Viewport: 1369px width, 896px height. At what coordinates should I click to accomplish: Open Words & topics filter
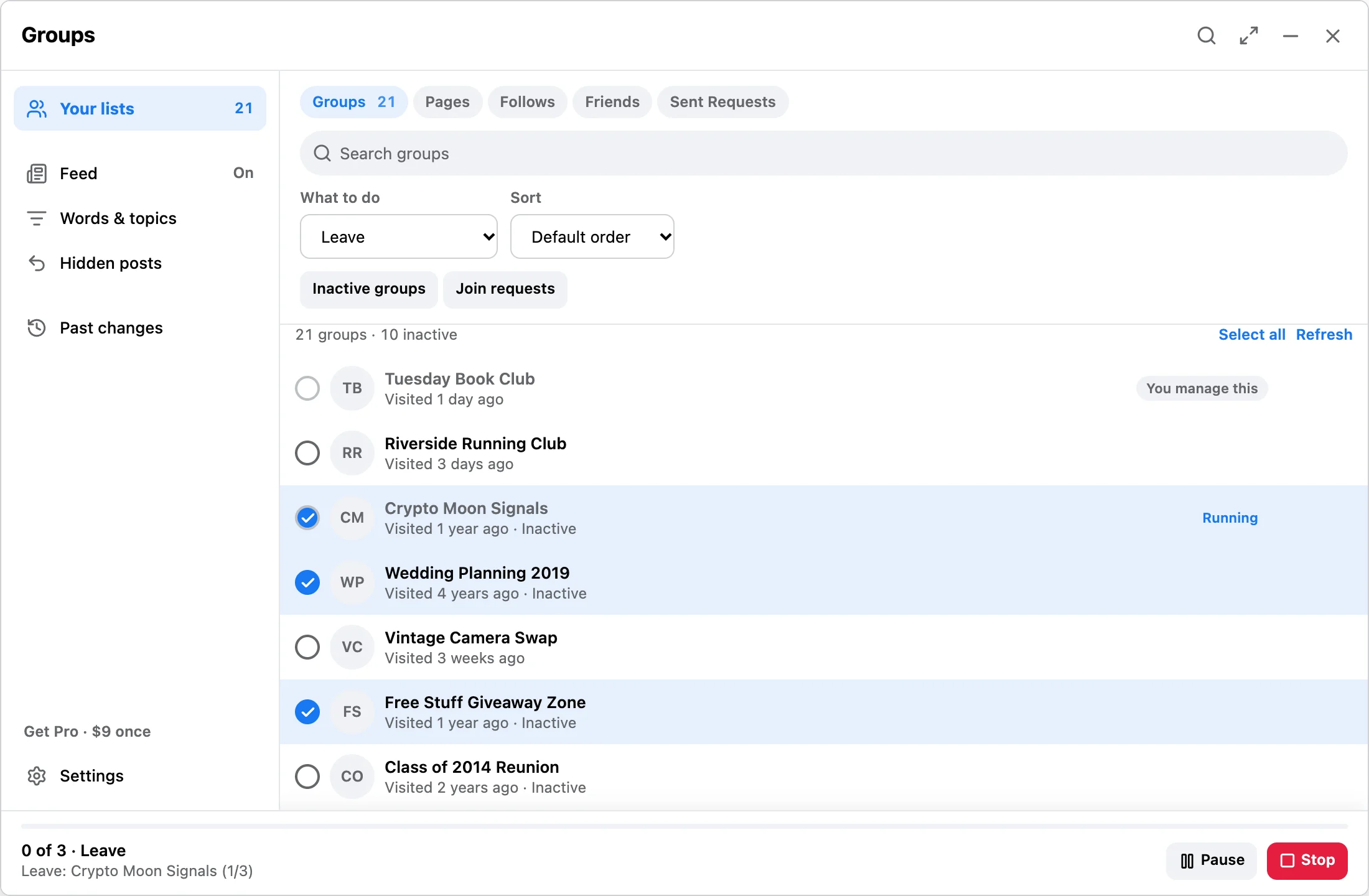pyautogui.click(x=140, y=218)
